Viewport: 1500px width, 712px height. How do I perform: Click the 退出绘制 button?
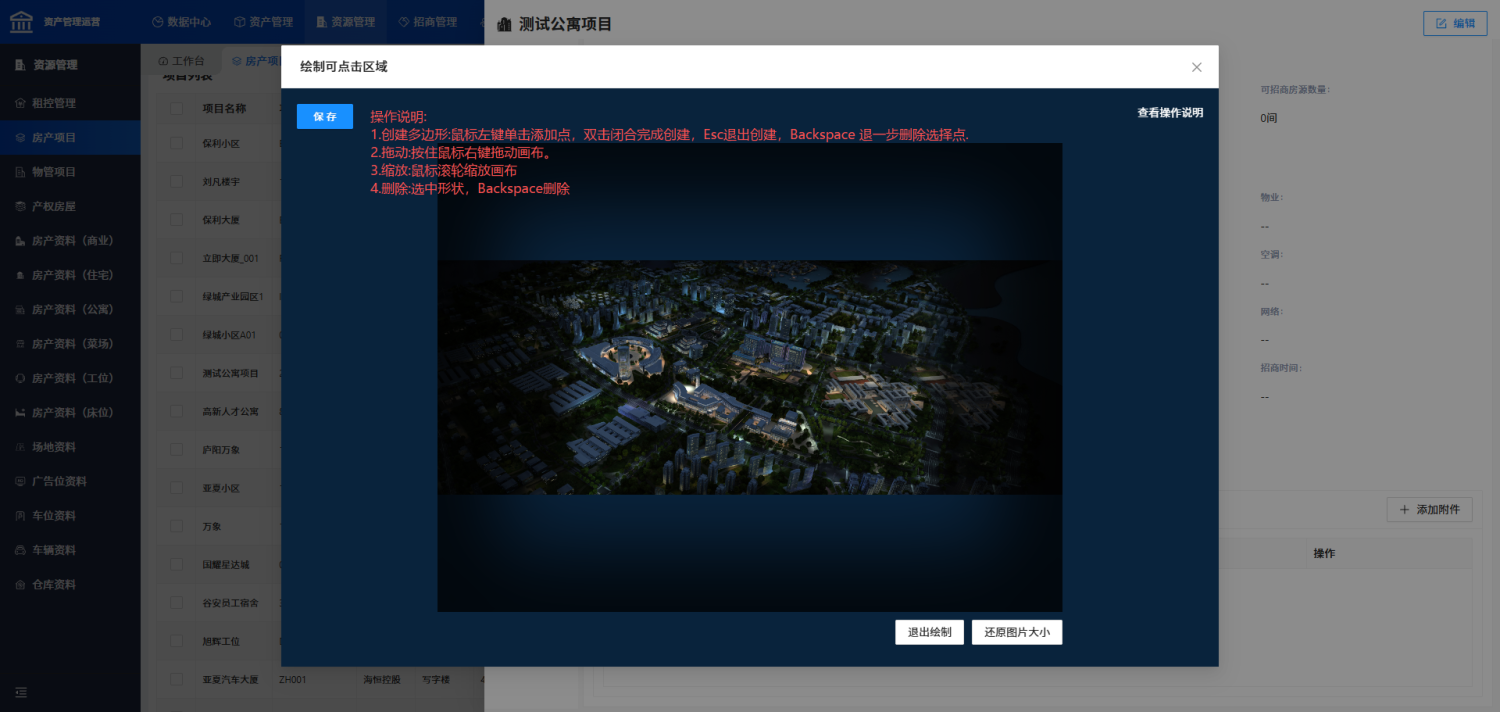click(x=930, y=632)
